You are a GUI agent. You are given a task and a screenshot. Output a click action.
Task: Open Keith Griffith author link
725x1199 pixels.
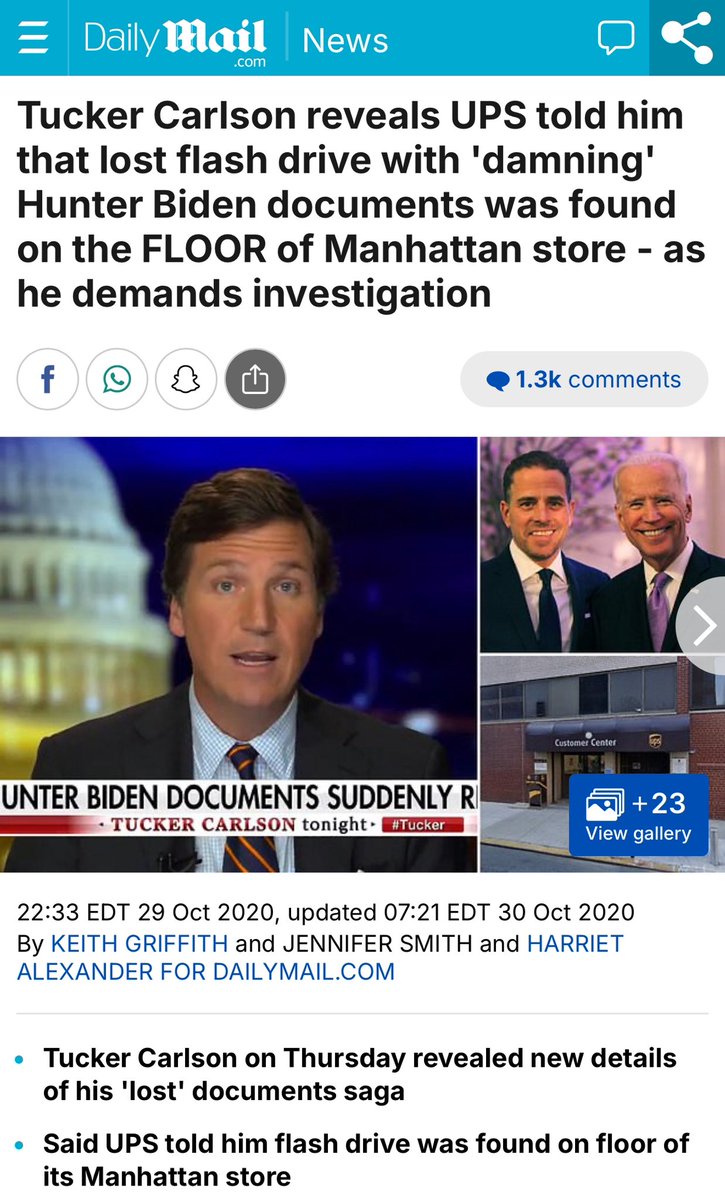coord(139,944)
